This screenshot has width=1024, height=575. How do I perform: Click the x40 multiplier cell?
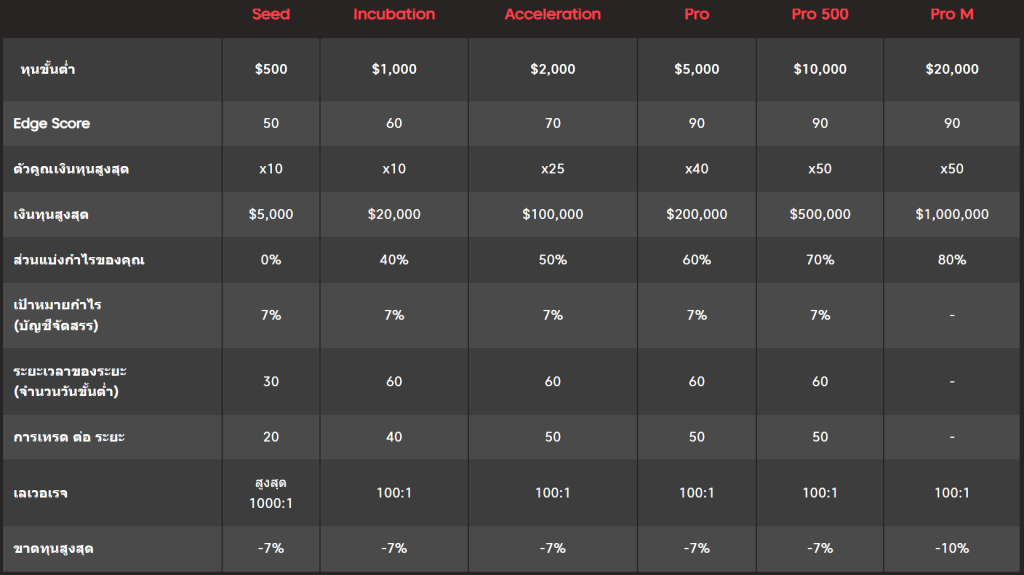coord(696,169)
